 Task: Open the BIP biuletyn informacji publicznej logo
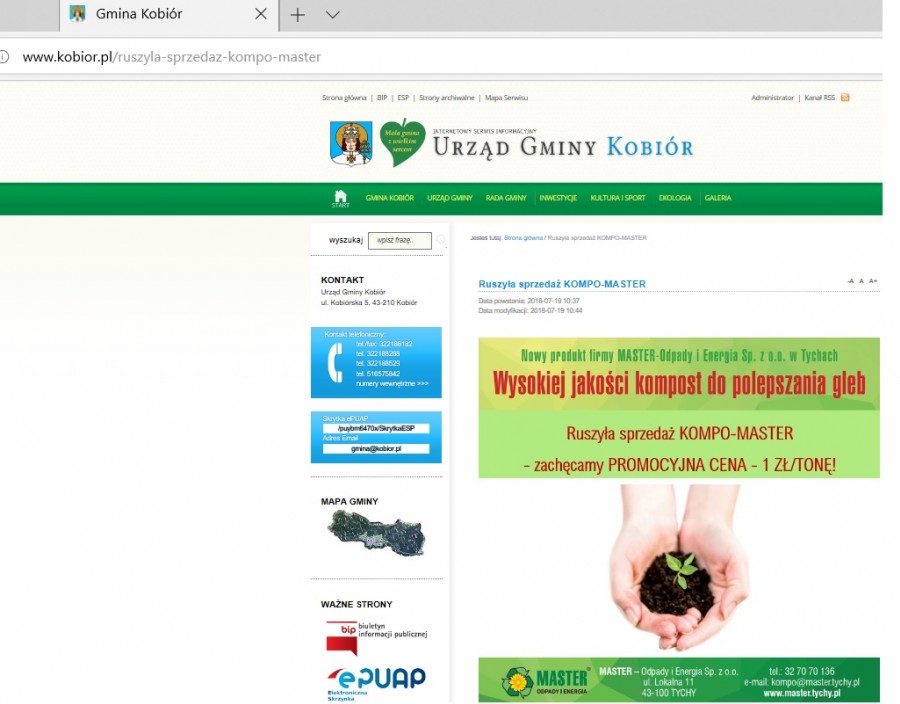pyautogui.click(x=377, y=637)
